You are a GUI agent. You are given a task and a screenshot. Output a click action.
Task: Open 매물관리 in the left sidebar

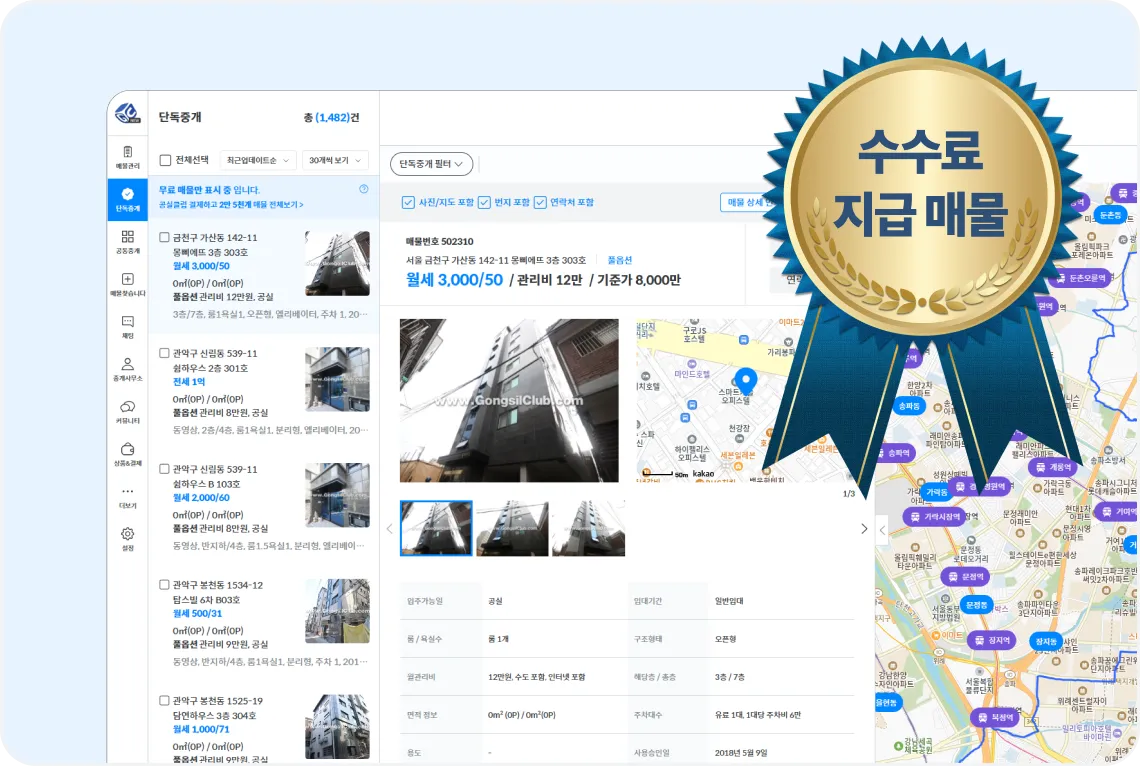(x=127, y=156)
